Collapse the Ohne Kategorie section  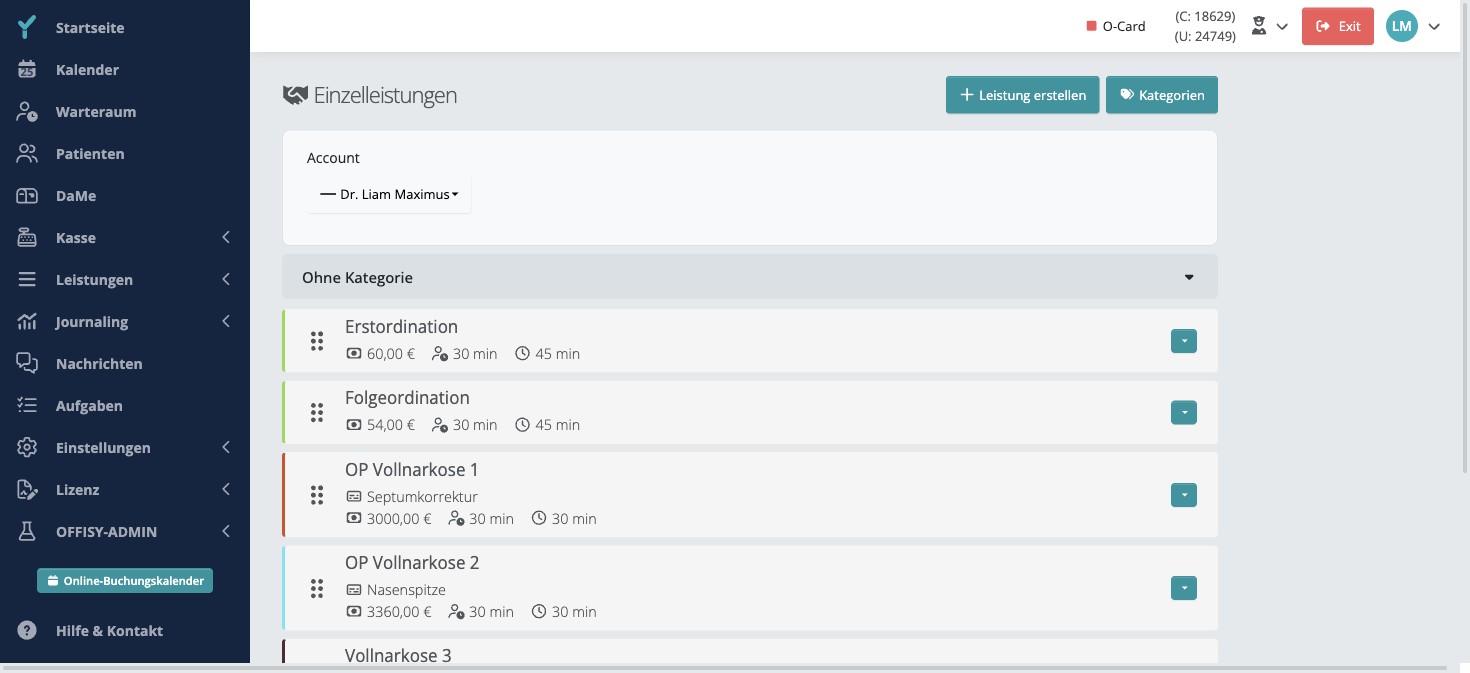click(x=1189, y=277)
